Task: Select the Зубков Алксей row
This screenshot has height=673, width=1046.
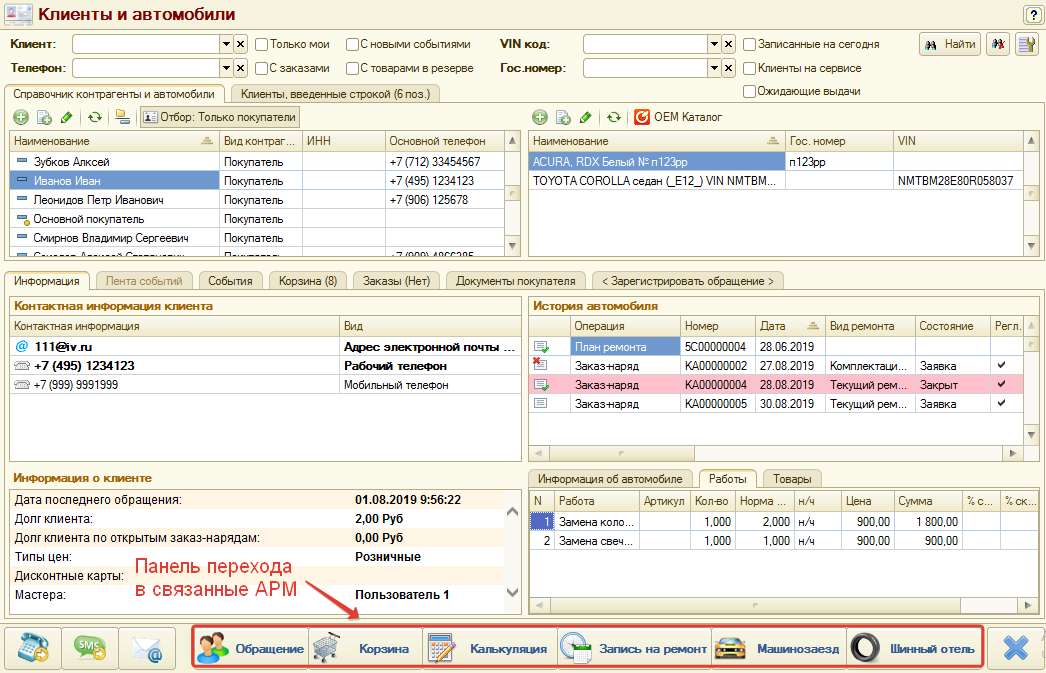Action: coord(257,161)
